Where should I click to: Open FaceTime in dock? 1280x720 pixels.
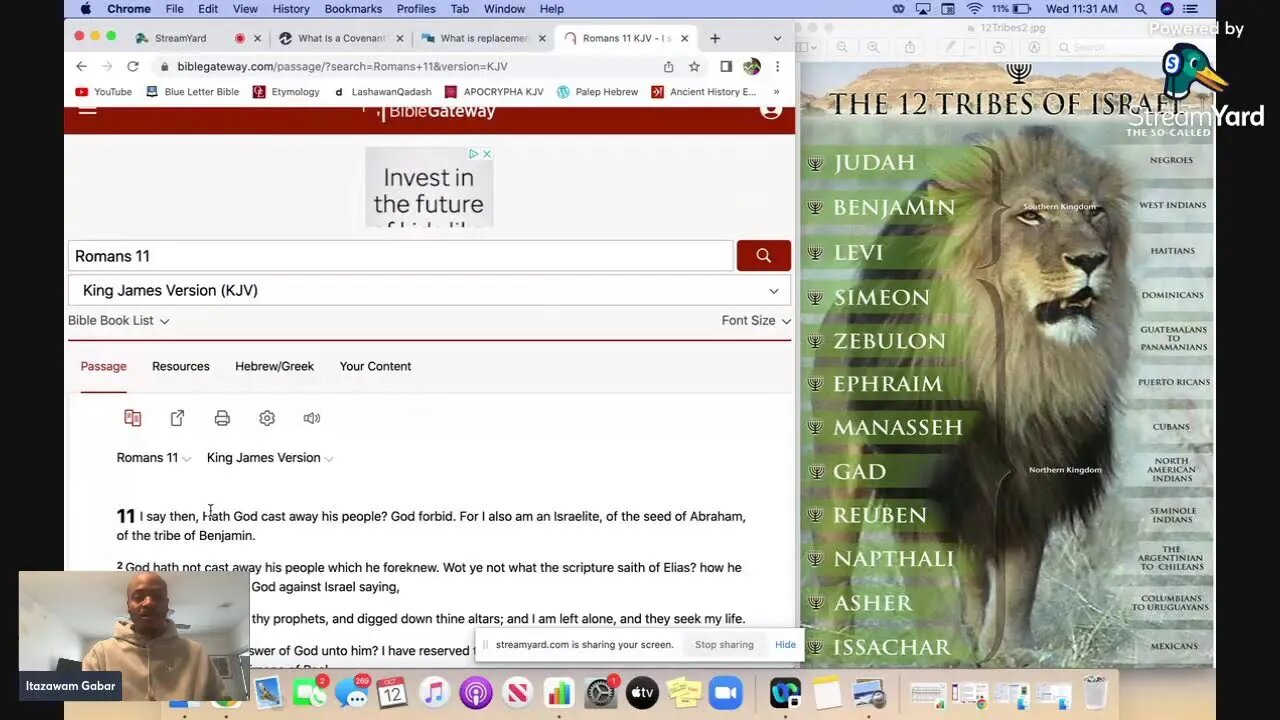coord(309,692)
